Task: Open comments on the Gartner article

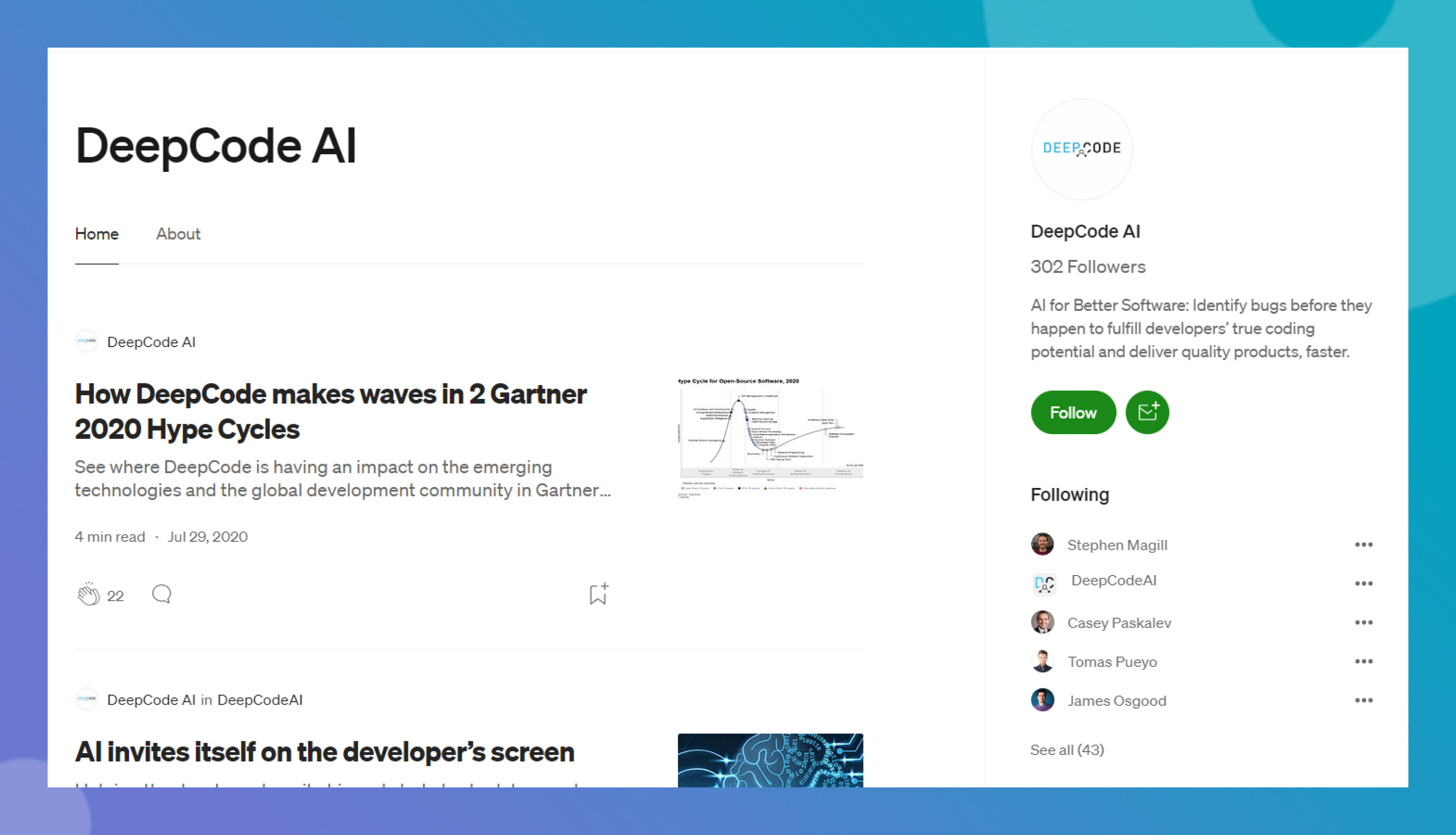Action: [161, 594]
